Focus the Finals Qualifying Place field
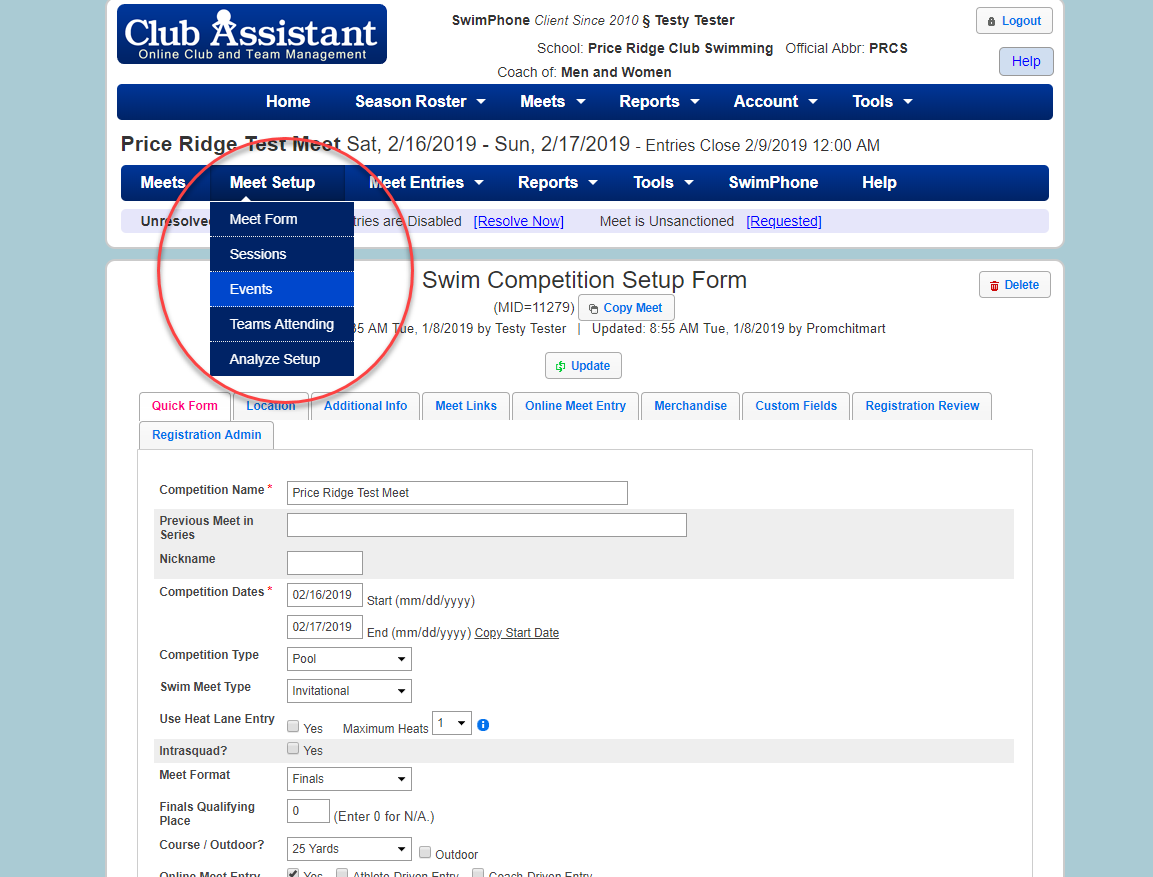Image resolution: width=1153 pixels, height=877 pixels. coord(308,811)
